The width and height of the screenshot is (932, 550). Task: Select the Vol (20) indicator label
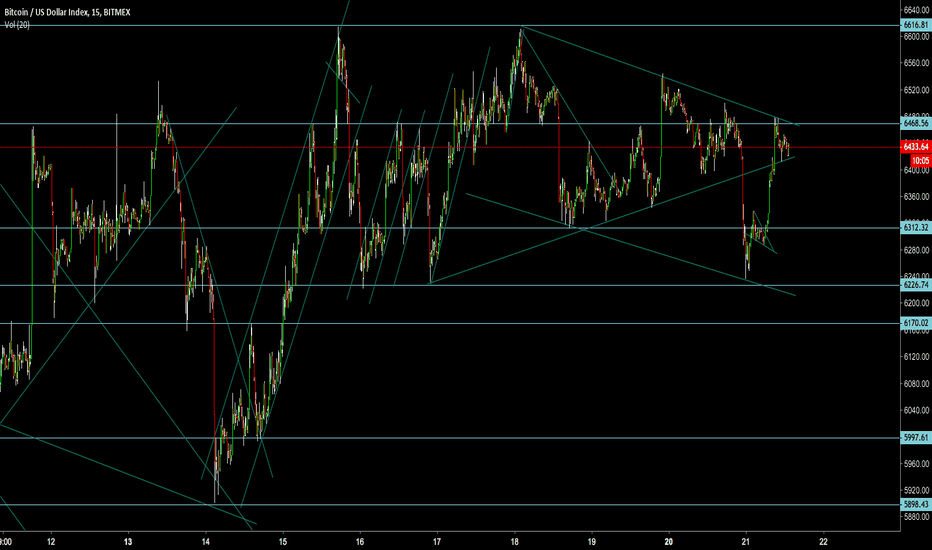tap(17, 25)
